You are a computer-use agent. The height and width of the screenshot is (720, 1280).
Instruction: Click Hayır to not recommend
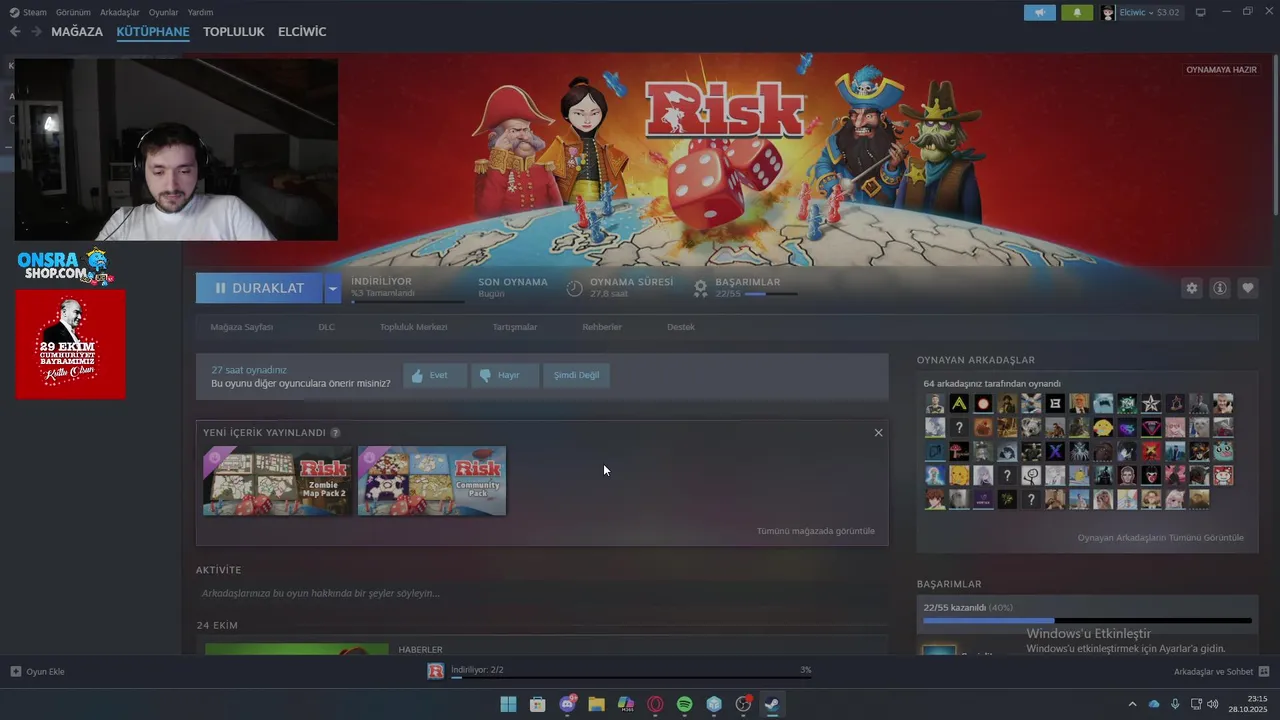click(x=505, y=375)
